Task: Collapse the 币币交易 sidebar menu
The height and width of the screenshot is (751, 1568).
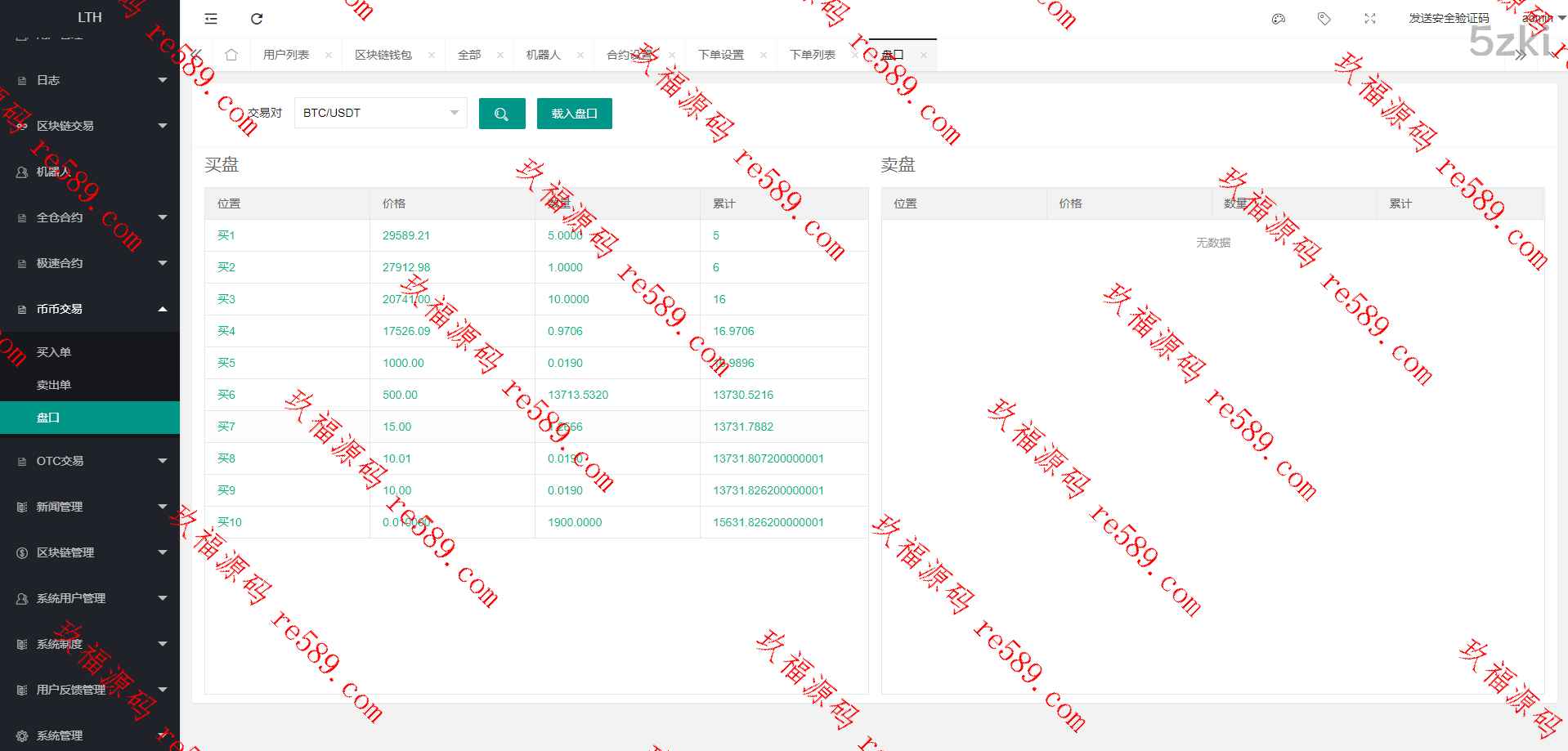Action: click(90, 309)
